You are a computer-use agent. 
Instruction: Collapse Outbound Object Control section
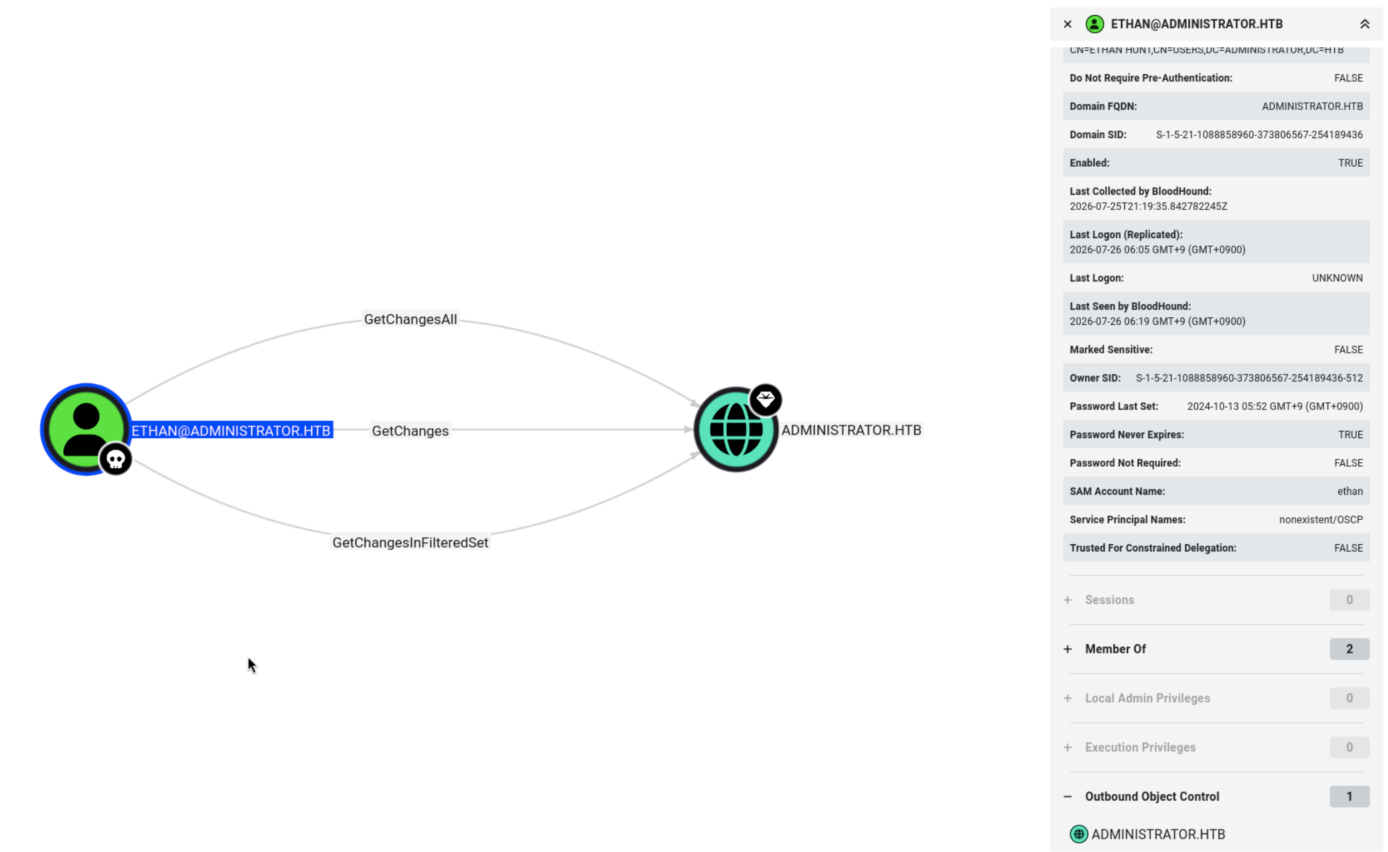click(x=1067, y=797)
